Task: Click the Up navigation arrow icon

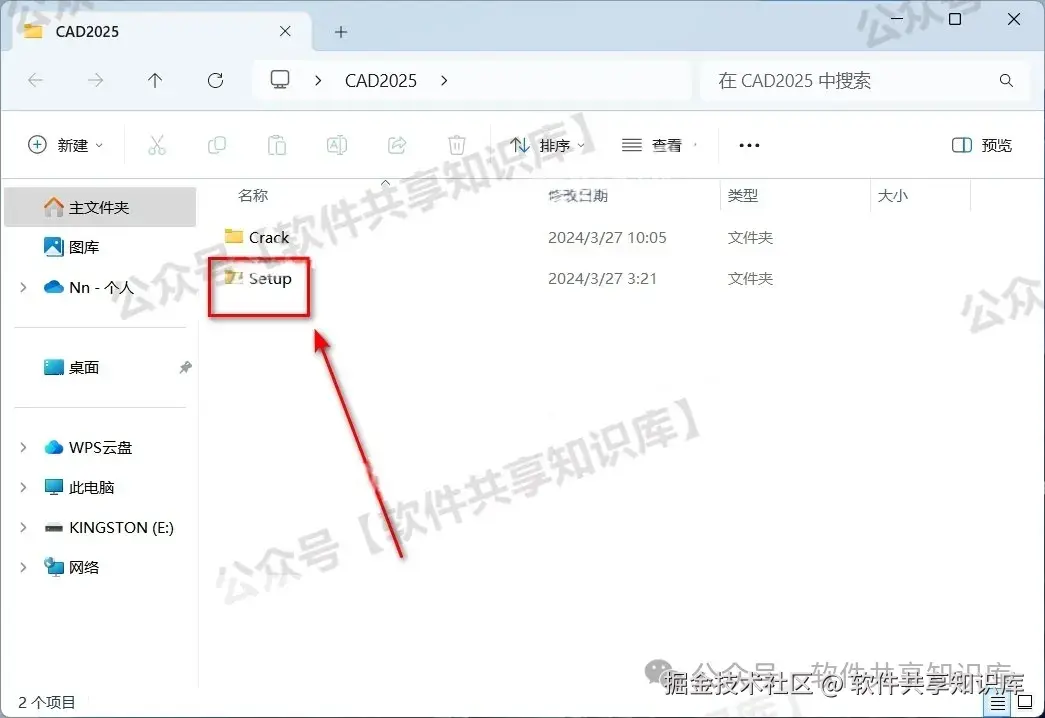Action: point(155,81)
